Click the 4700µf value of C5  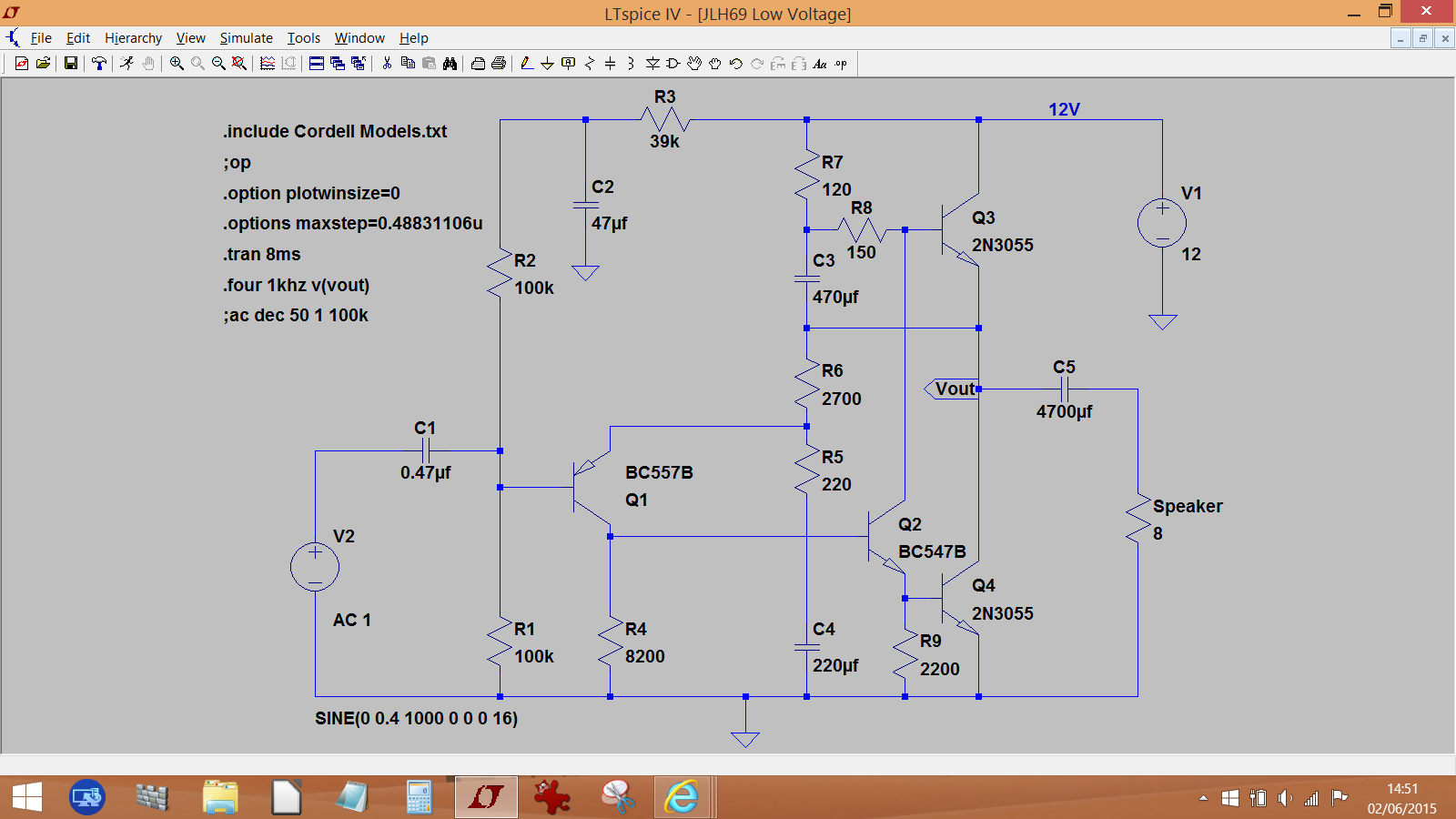pos(1064,411)
